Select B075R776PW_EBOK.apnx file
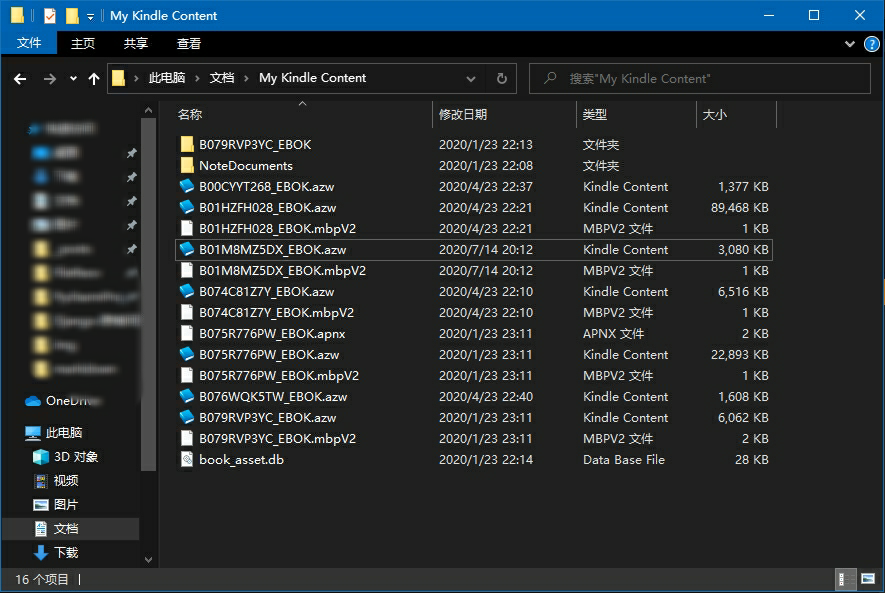Image resolution: width=885 pixels, height=593 pixels. coord(271,334)
